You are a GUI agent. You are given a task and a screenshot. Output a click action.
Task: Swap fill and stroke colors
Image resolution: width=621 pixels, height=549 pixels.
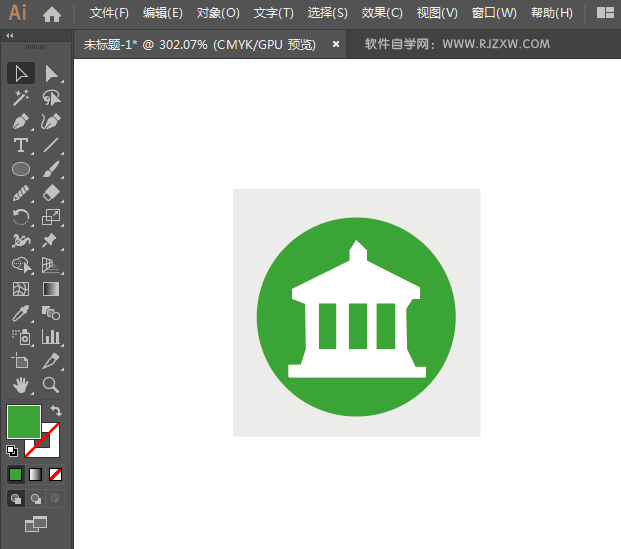[x=56, y=410]
